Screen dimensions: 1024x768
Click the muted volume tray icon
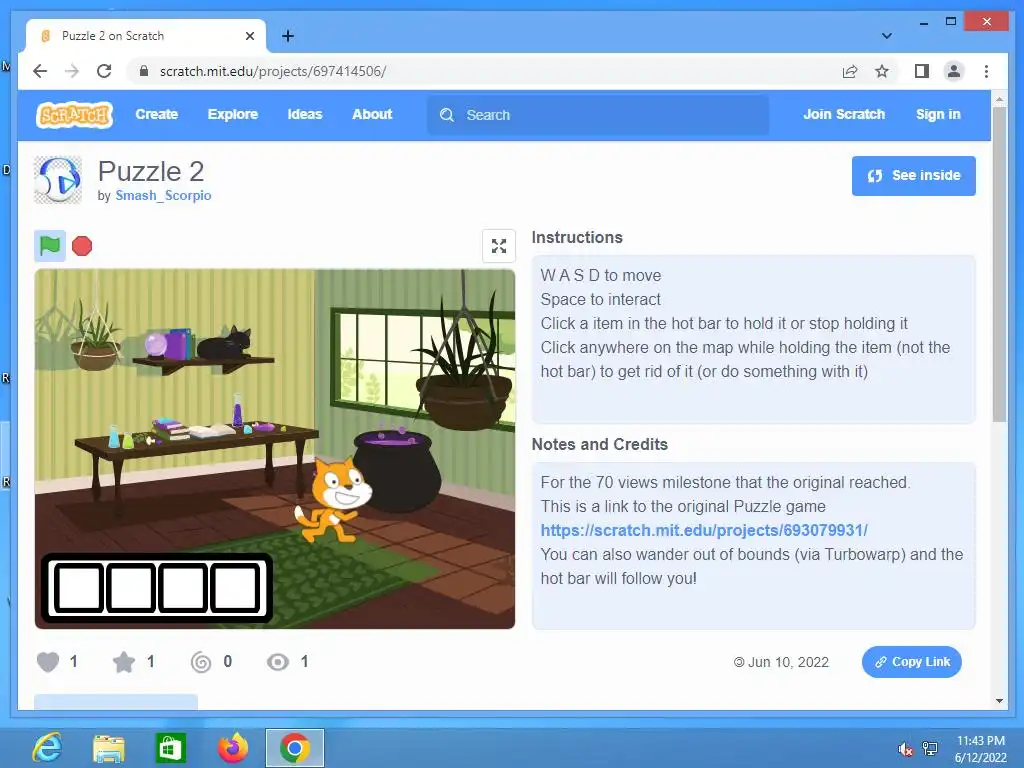point(905,749)
